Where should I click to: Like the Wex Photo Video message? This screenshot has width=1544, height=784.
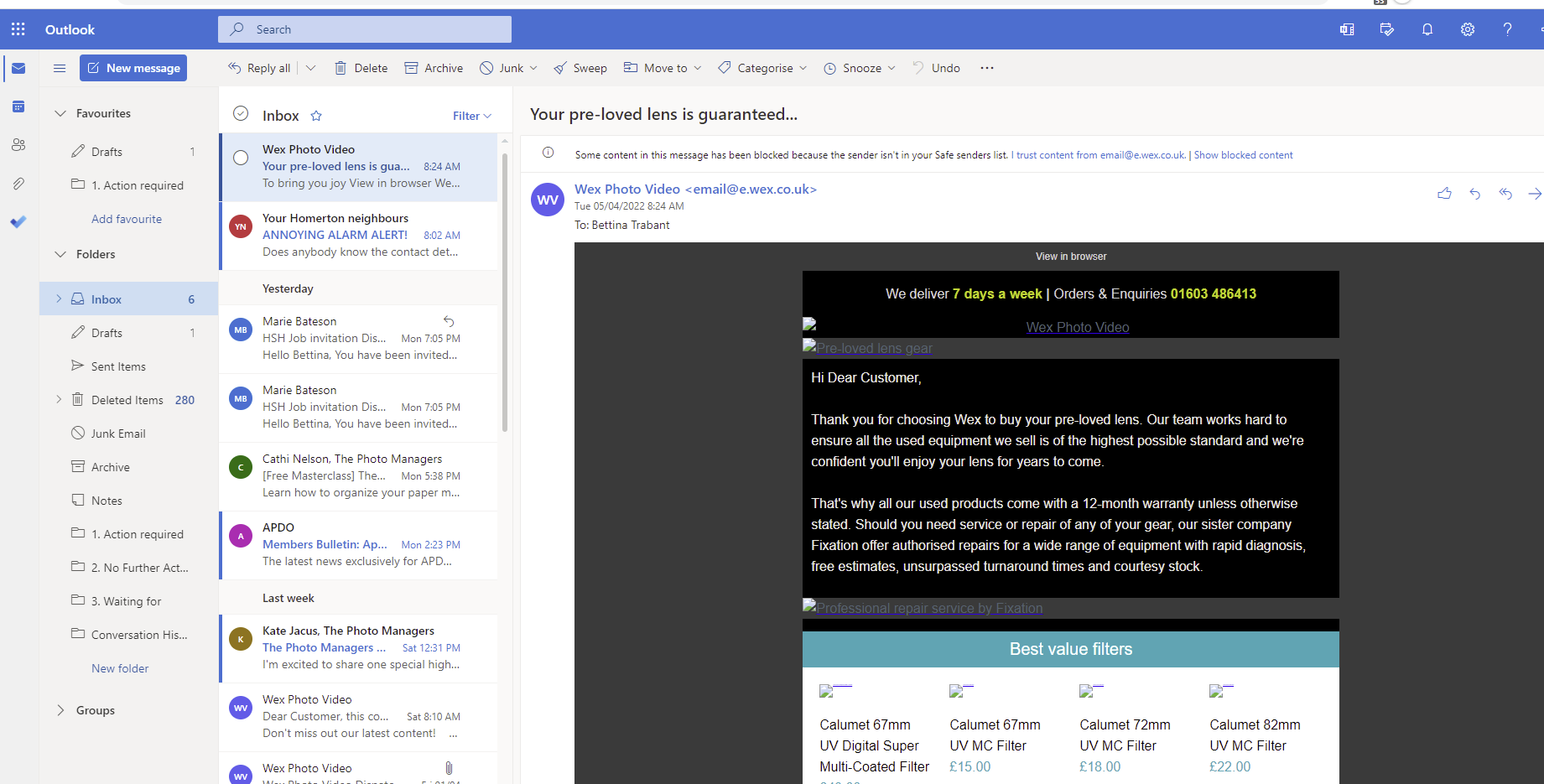(x=1444, y=193)
